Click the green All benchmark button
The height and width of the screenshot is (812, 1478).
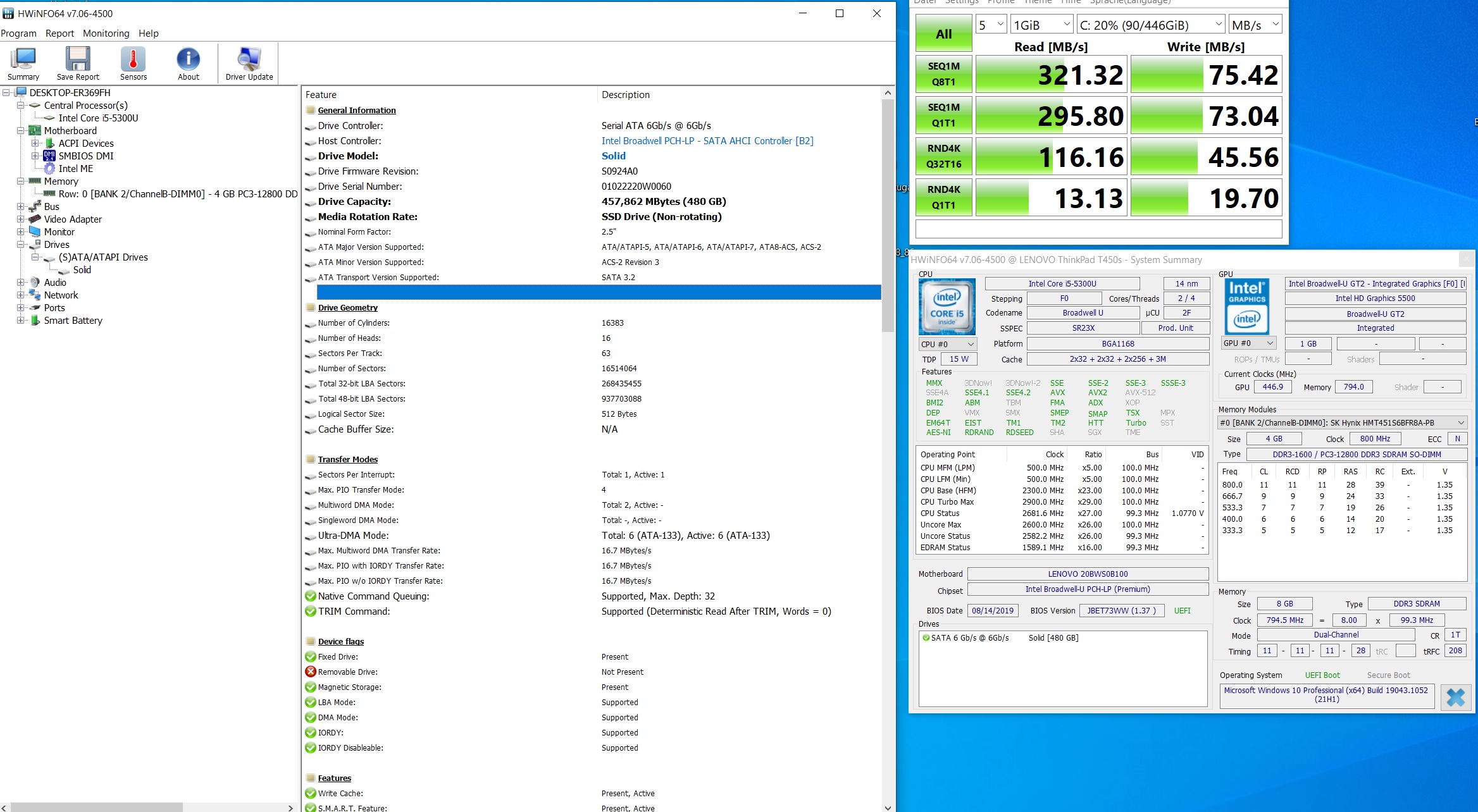[x=943, y=34]
